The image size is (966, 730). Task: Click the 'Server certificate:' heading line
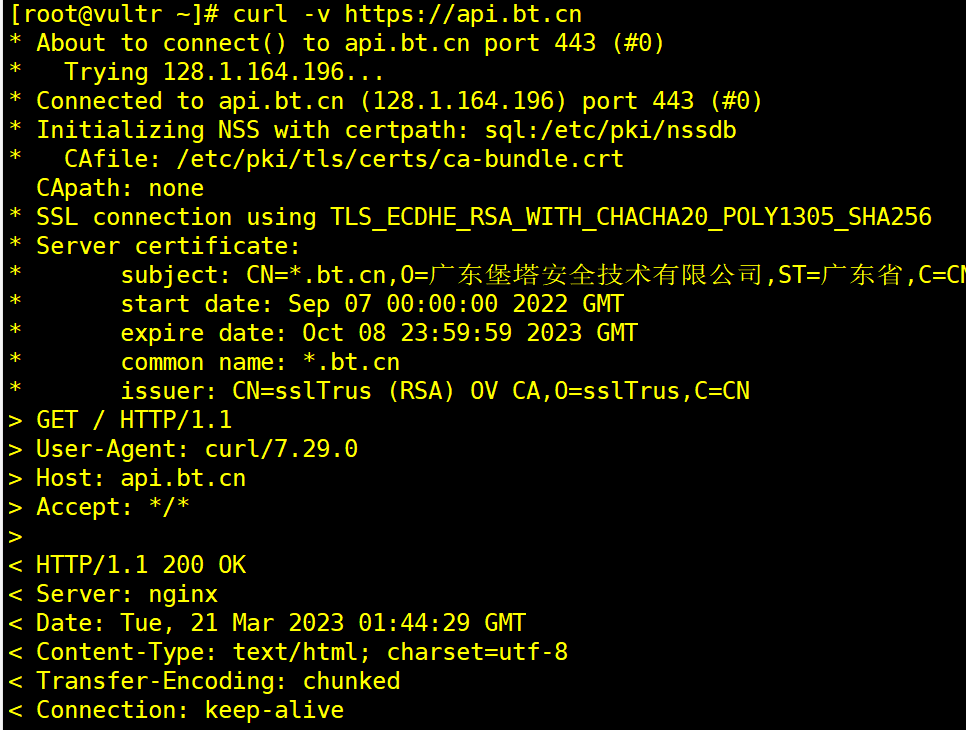click(x=168, y=246)
